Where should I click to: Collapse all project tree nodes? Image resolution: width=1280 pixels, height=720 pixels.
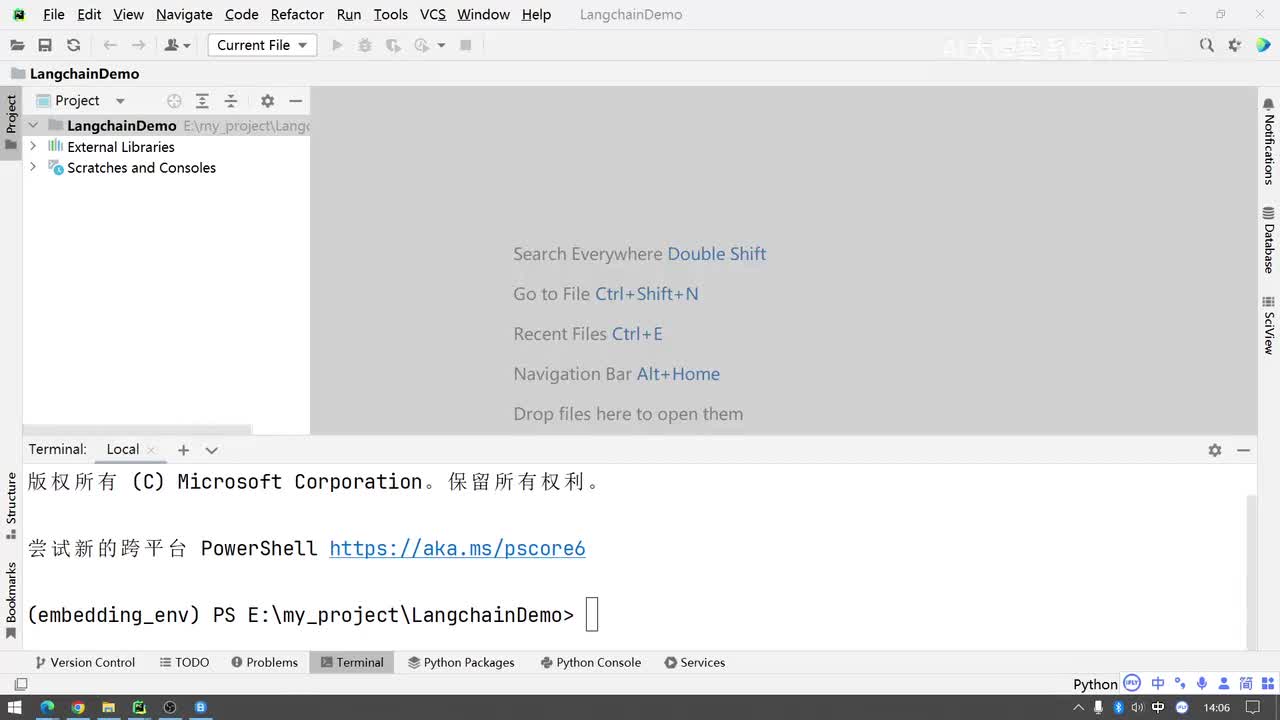pyautogui.click(x=231, y=101)
